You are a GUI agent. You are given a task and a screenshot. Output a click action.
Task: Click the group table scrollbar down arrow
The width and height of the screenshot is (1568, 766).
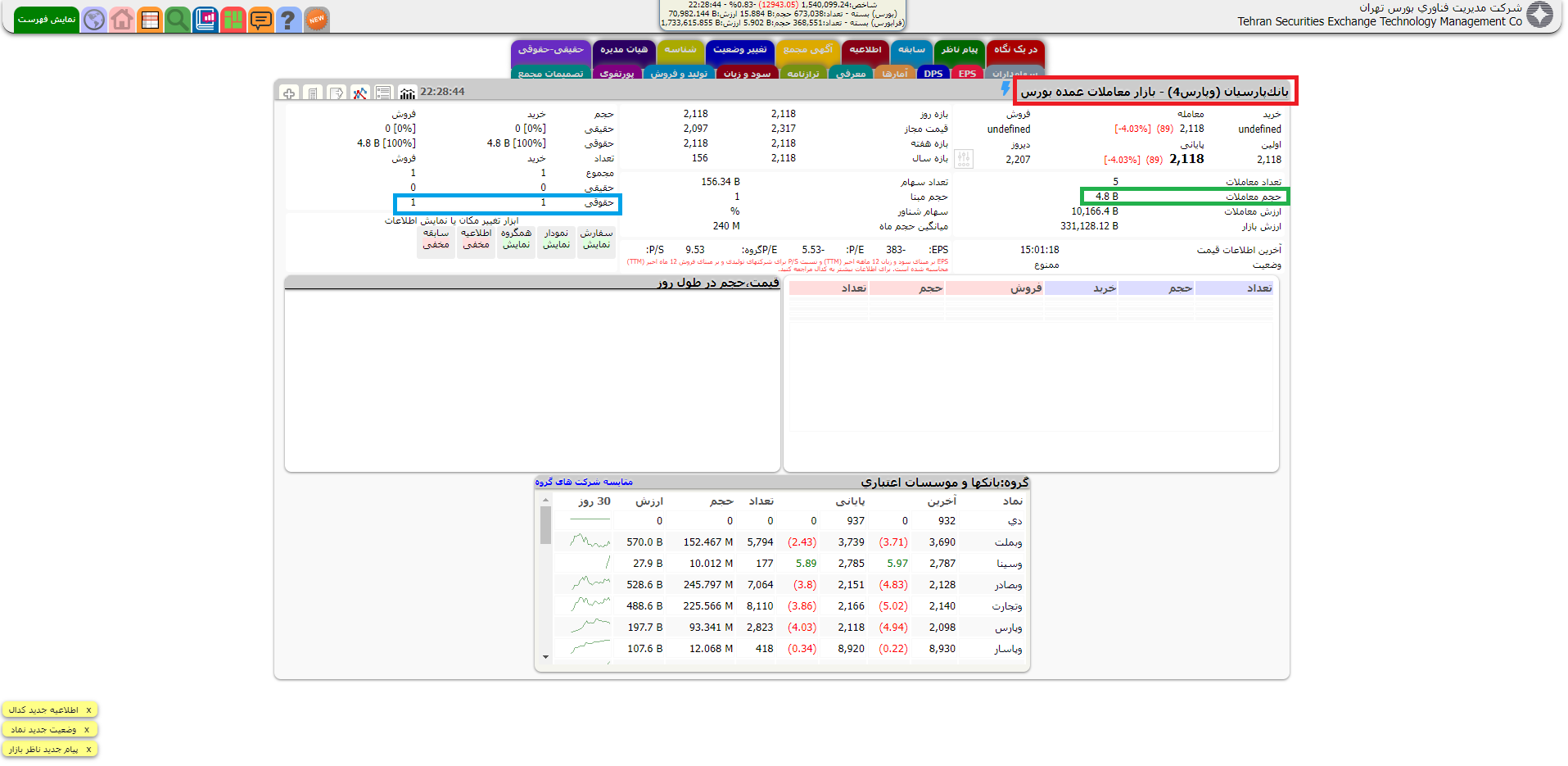546,657
